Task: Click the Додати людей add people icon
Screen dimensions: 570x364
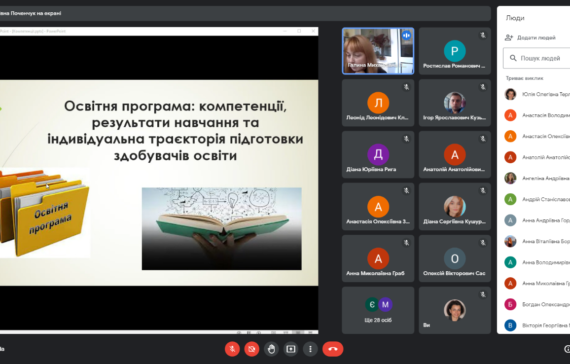Action: click(x=509, y=37)
